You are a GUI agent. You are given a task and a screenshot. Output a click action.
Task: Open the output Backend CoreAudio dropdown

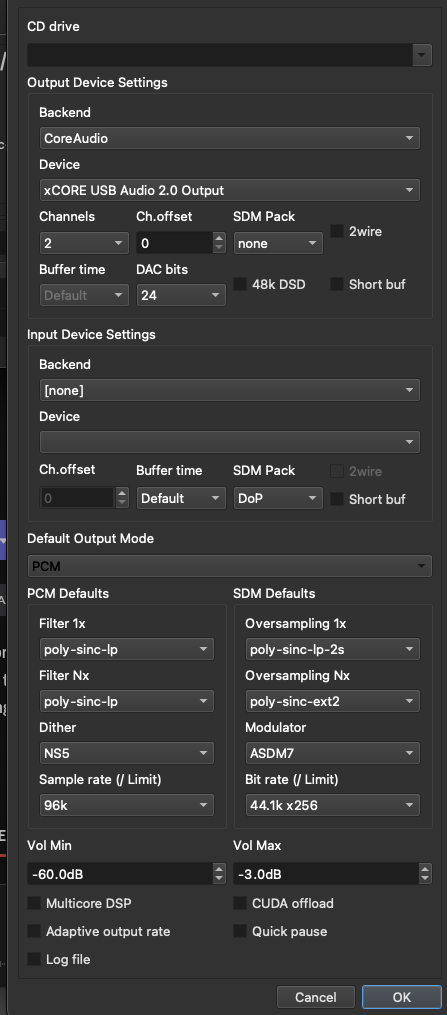[229, 138]
